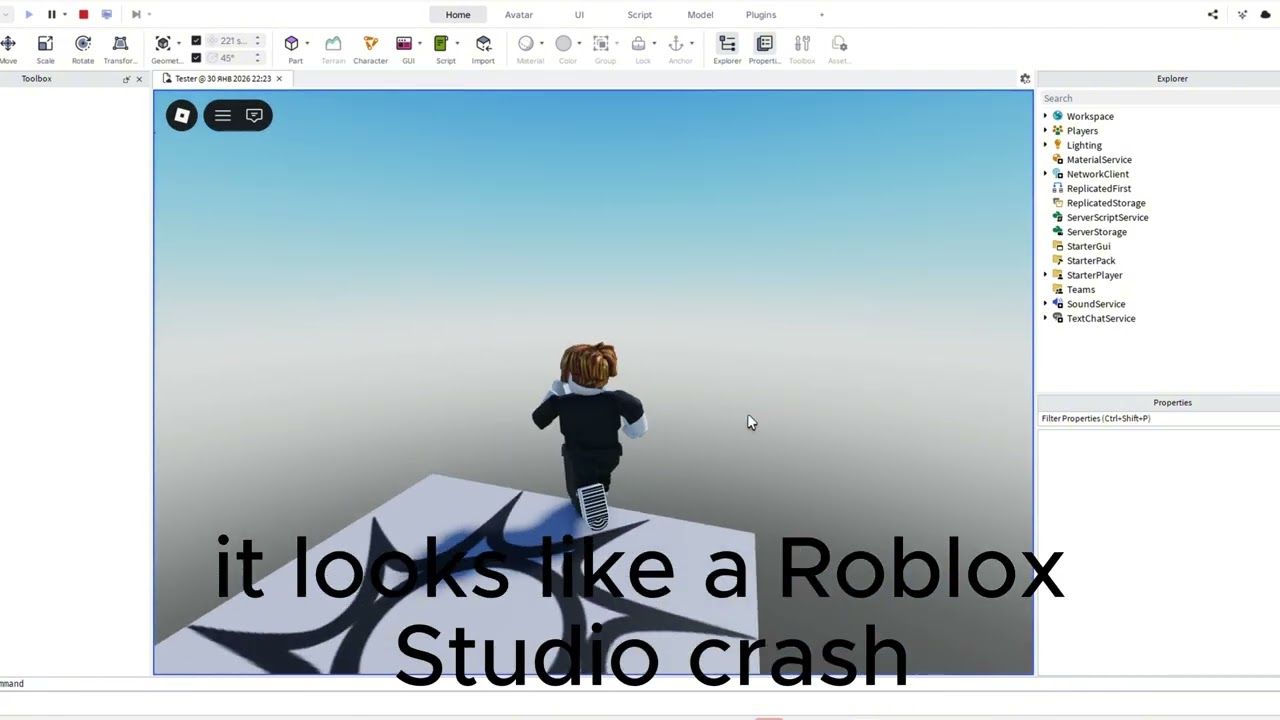1280x720 pixels.
Task: Select the Rotate tool
Action: (x=83, y=48)
